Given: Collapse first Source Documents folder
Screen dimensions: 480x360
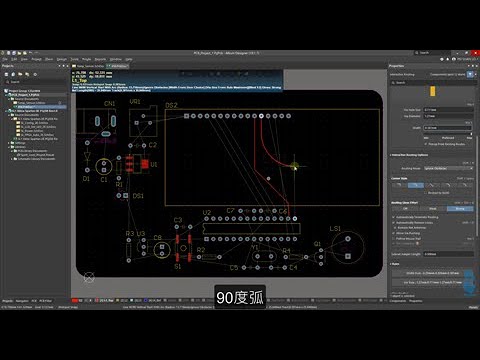Looking at the screenshot, I should 9,99.
